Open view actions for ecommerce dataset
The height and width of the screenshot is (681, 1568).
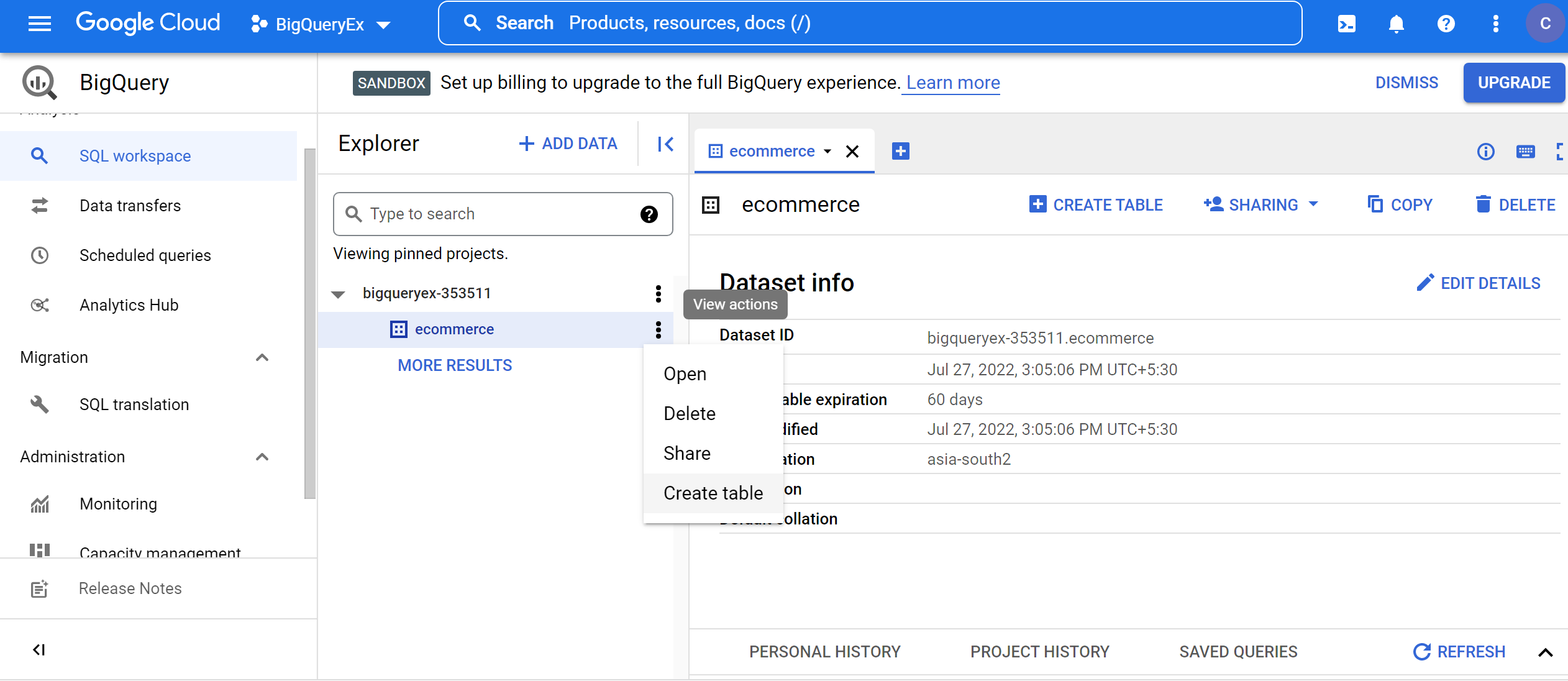point(659,329)
